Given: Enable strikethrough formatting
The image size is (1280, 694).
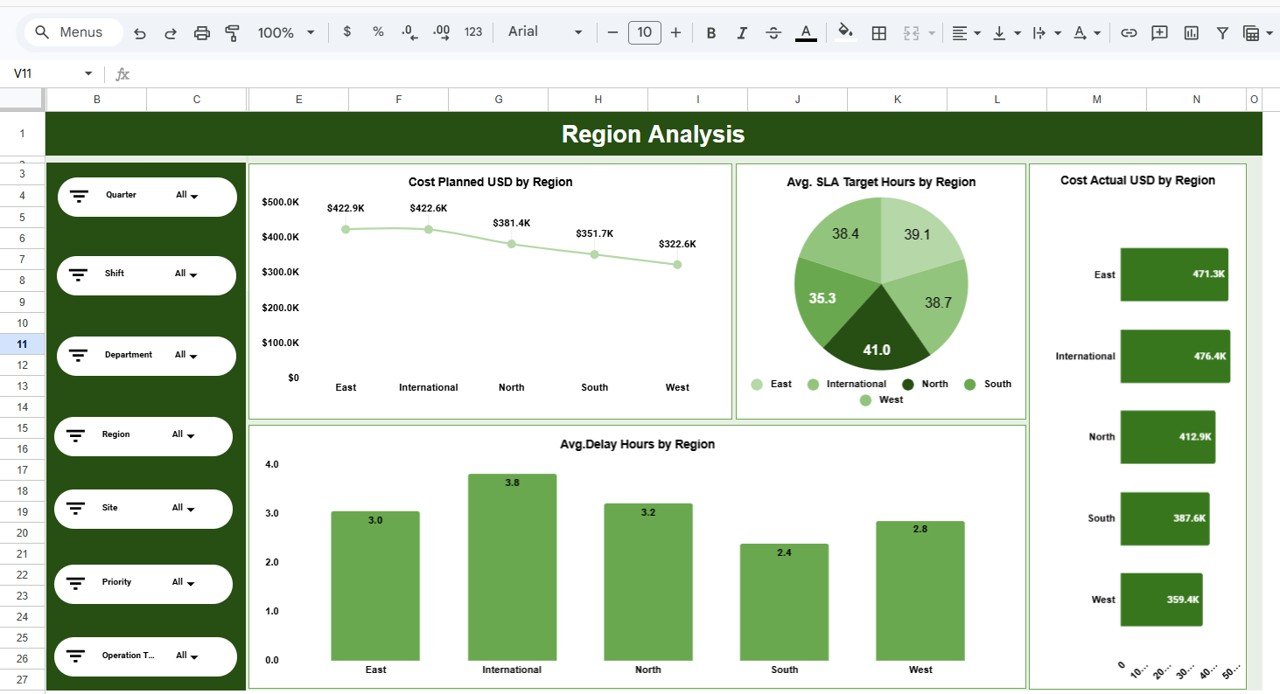Looking at the screenshot, I should click(x=773, y=32).
